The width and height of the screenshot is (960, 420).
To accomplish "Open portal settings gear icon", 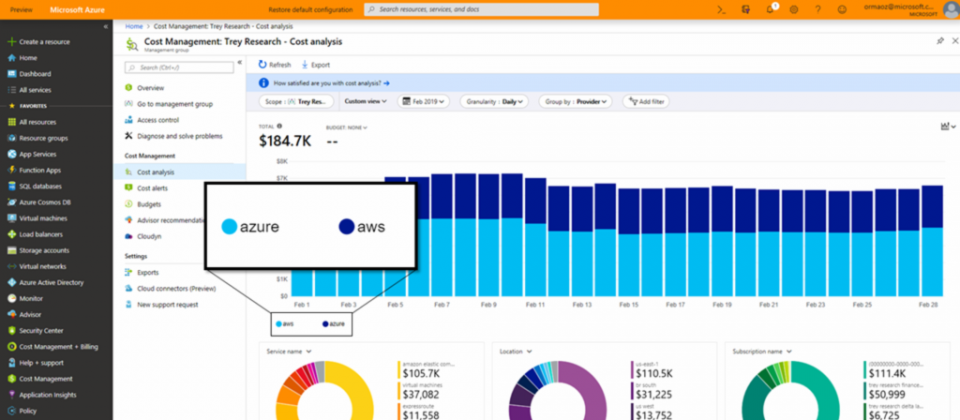I will pyautogui.click(x=794, y=10).
